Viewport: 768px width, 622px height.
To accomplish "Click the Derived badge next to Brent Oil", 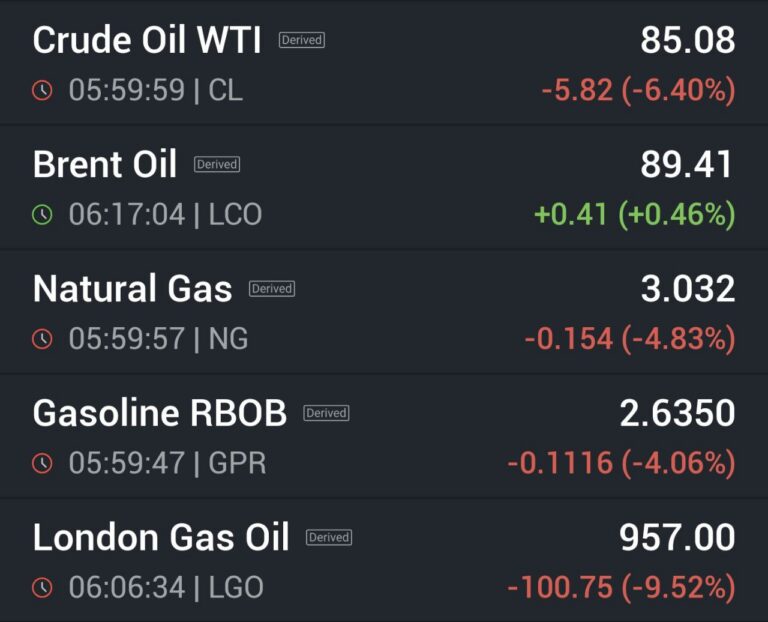I will [x=217, y=165].
